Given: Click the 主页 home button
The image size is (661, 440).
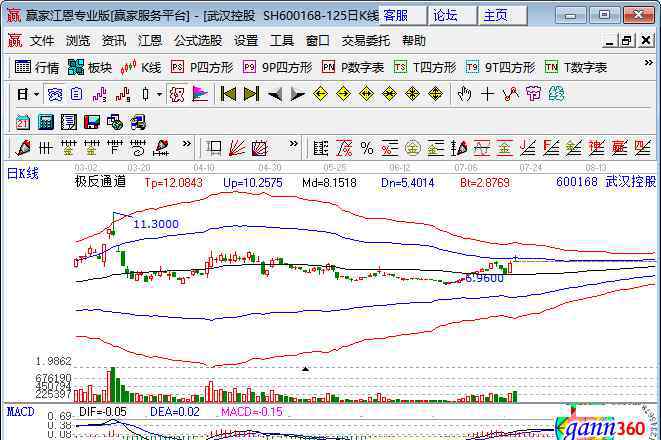Looking at the screenshot, I should (x=502, y=16).
